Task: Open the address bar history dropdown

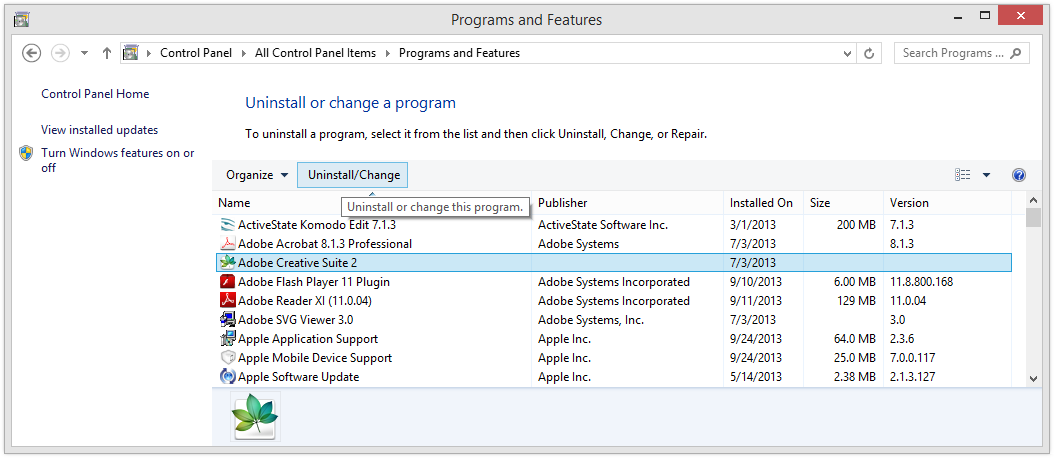Action: coord(846,53)
